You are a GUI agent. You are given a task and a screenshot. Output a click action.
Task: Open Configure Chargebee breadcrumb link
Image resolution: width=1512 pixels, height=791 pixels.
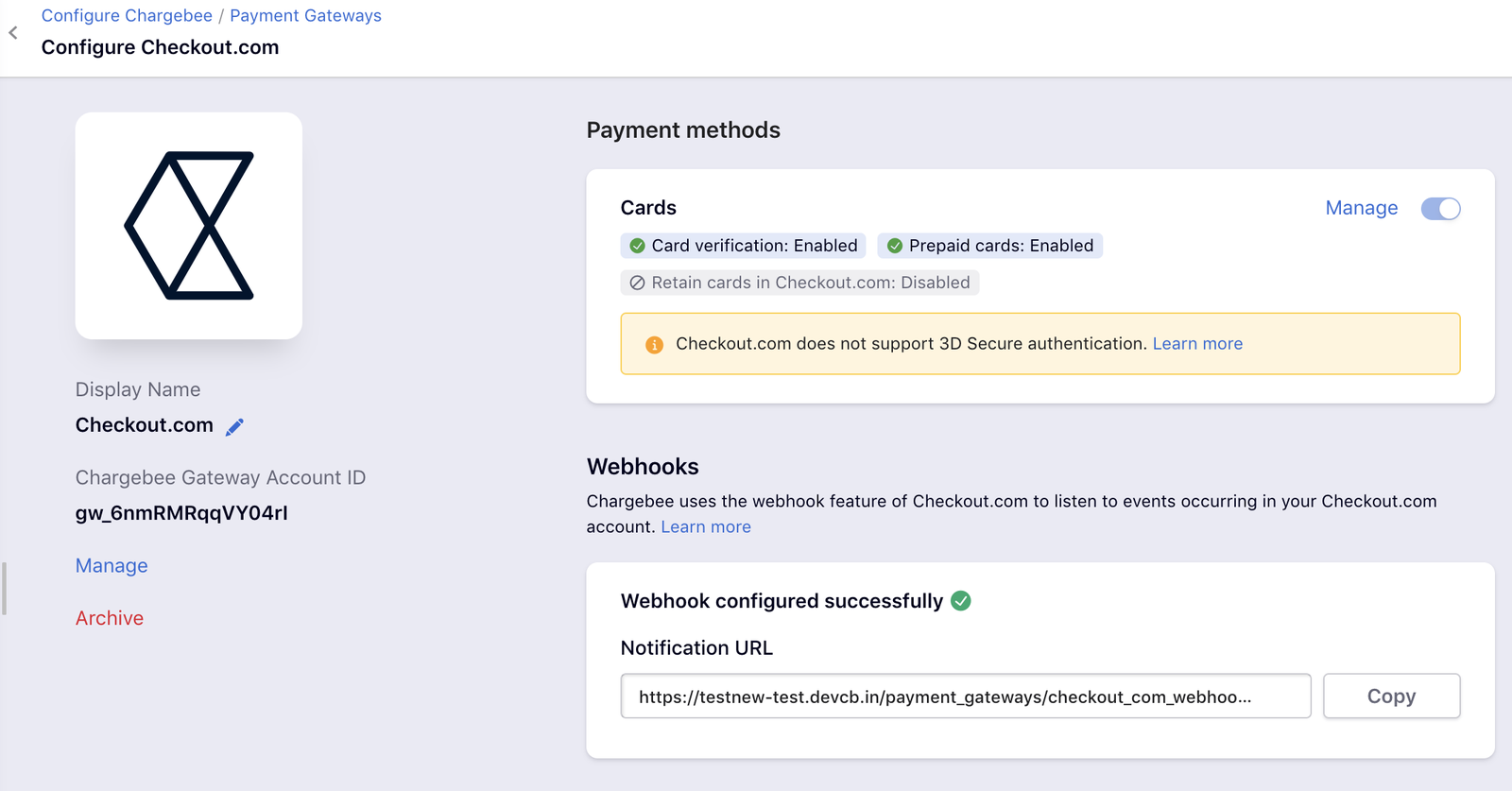(127, 16)
